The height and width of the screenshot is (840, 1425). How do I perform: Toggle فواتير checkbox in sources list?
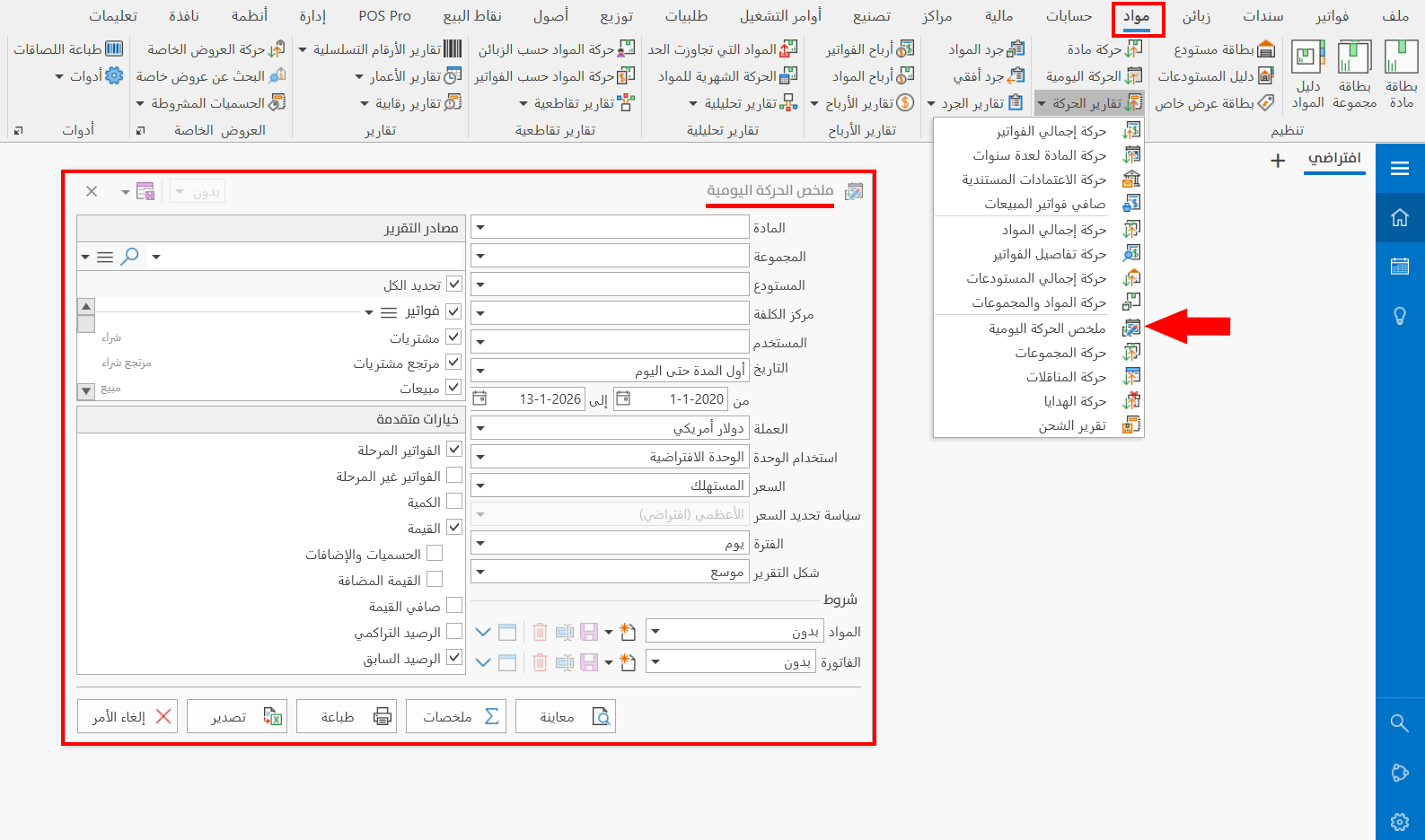pyautogui.click(x=453, y=311)
